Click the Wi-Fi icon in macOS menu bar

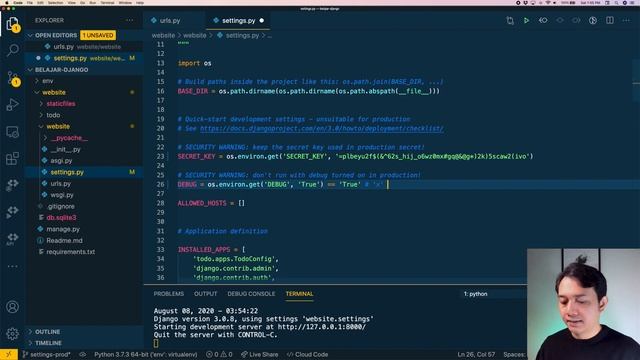(x=547, y=2)
